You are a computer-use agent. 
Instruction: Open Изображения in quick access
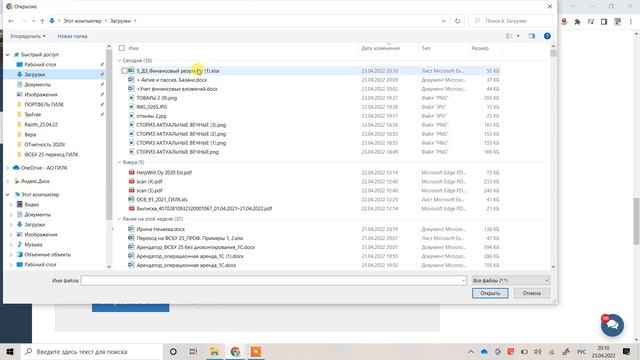[x=40, y=95]
